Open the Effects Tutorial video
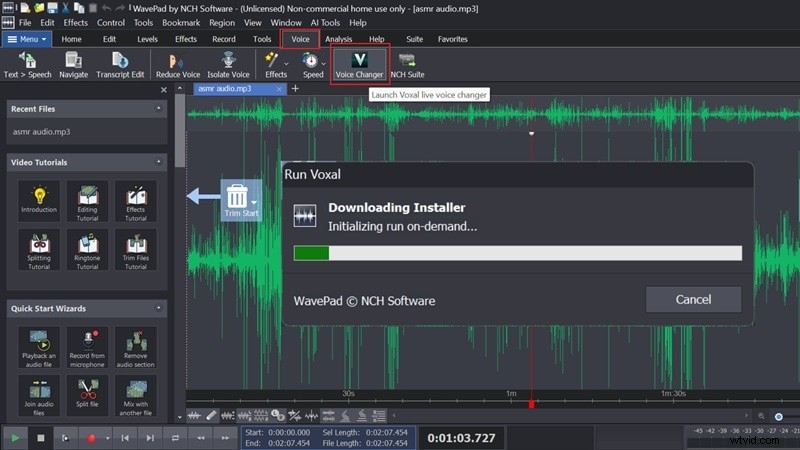Image resolution: width=800 pixels, height=450 pixels. [x=136, y=201]
